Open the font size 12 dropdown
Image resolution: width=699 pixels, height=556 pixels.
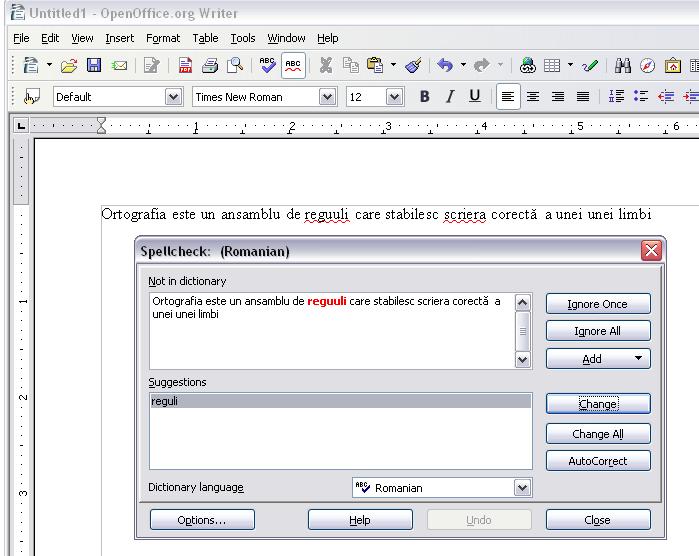[x=394, y=97]
